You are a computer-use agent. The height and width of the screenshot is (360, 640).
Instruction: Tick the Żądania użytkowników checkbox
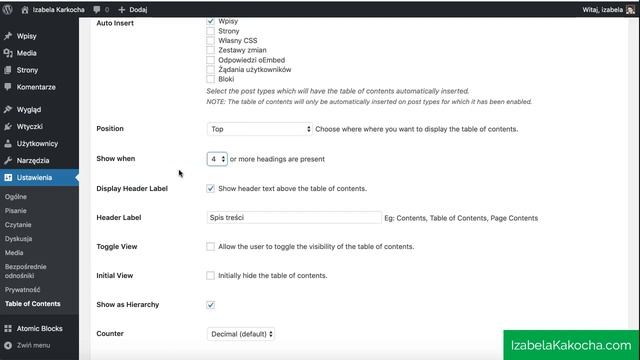[x=210, y=69]
